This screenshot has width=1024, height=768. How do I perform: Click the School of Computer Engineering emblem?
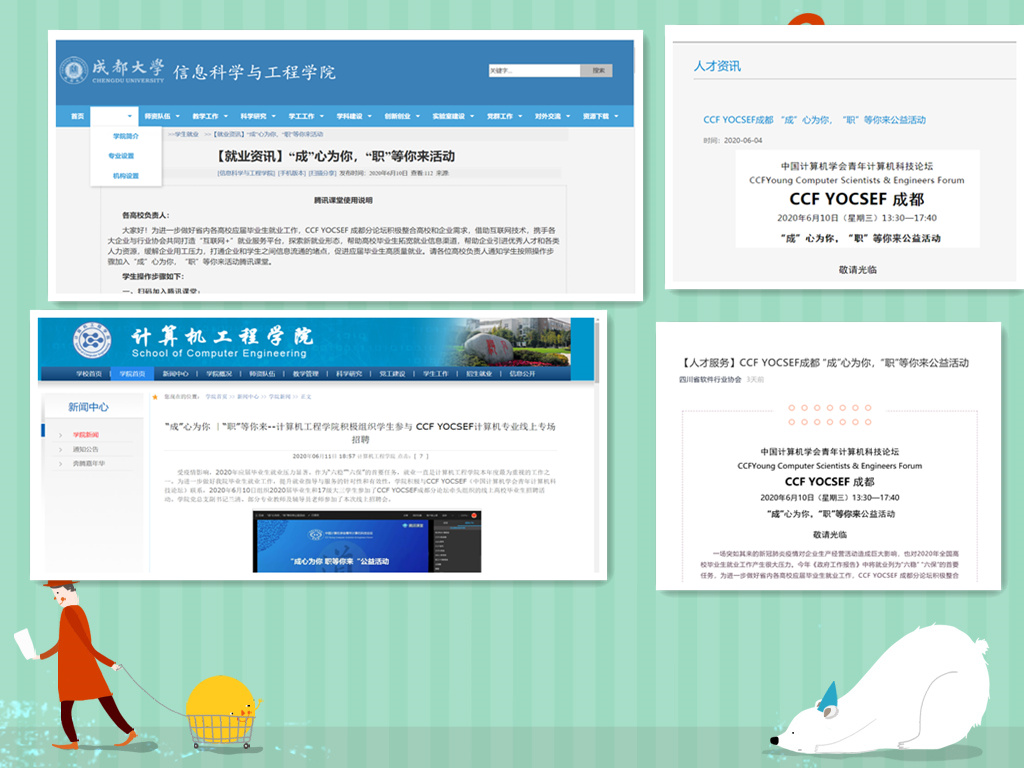tap(91, 341)
